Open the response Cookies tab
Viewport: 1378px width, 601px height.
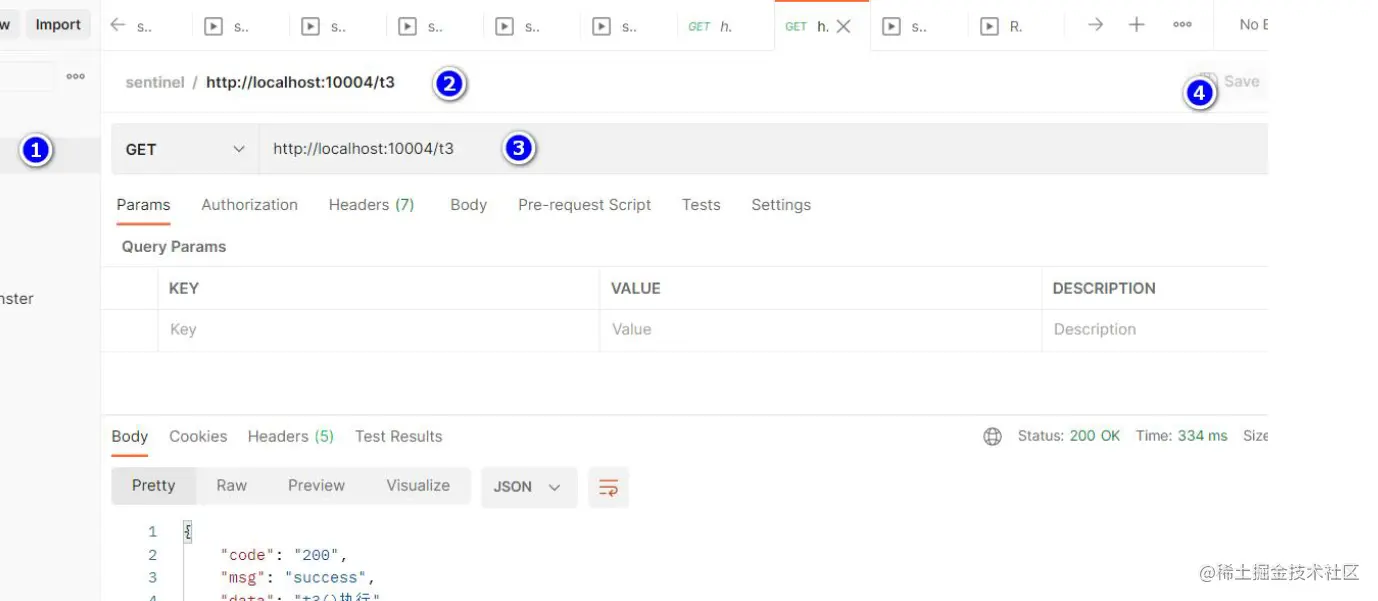(x=198, y=437)
